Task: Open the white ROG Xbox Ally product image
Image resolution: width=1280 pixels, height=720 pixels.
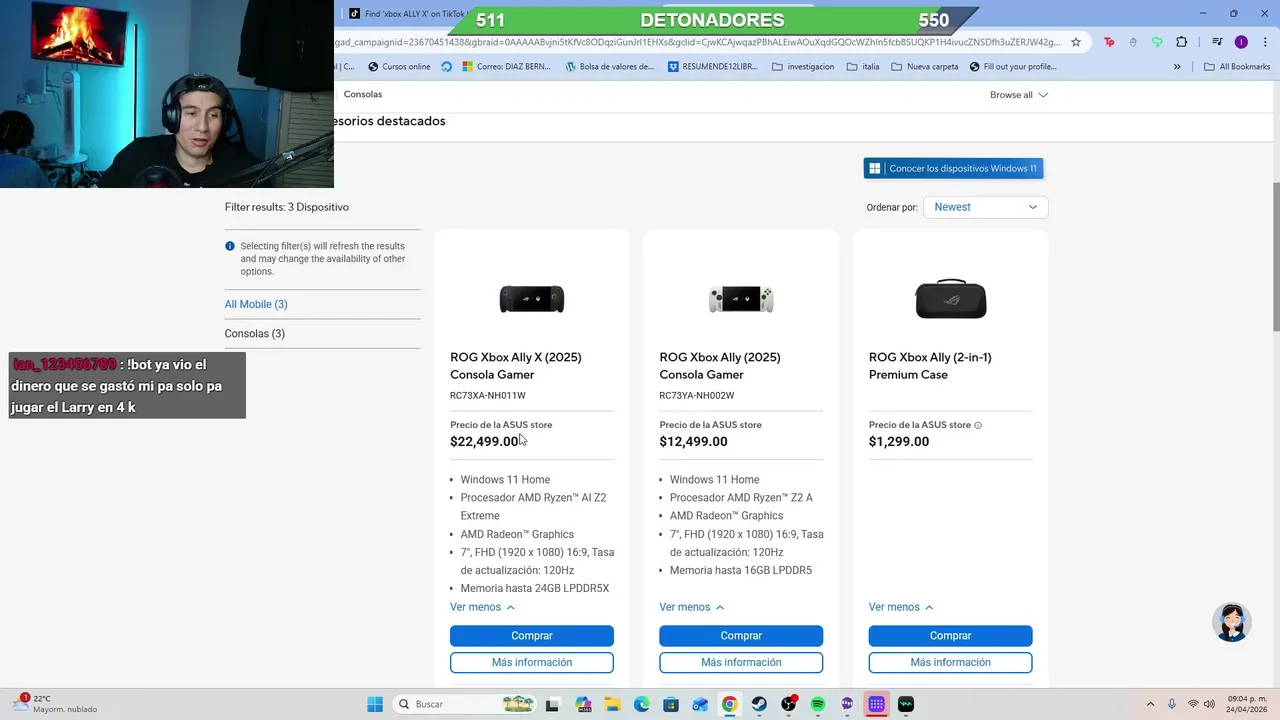Action: pyautogui.click(x=741, y=299)
